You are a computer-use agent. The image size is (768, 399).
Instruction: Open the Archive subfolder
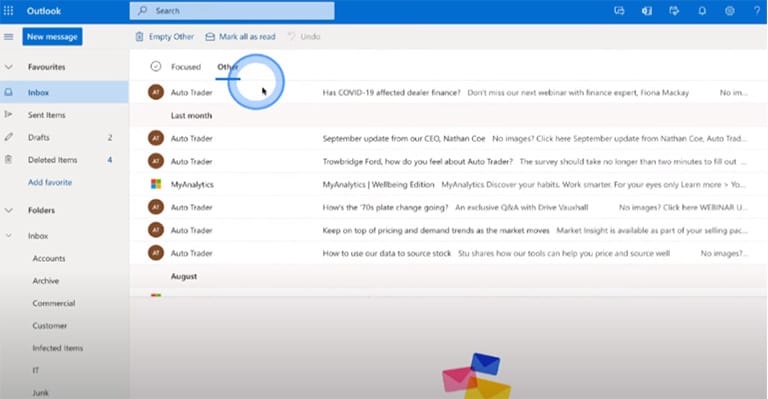(x=46, y=281)
